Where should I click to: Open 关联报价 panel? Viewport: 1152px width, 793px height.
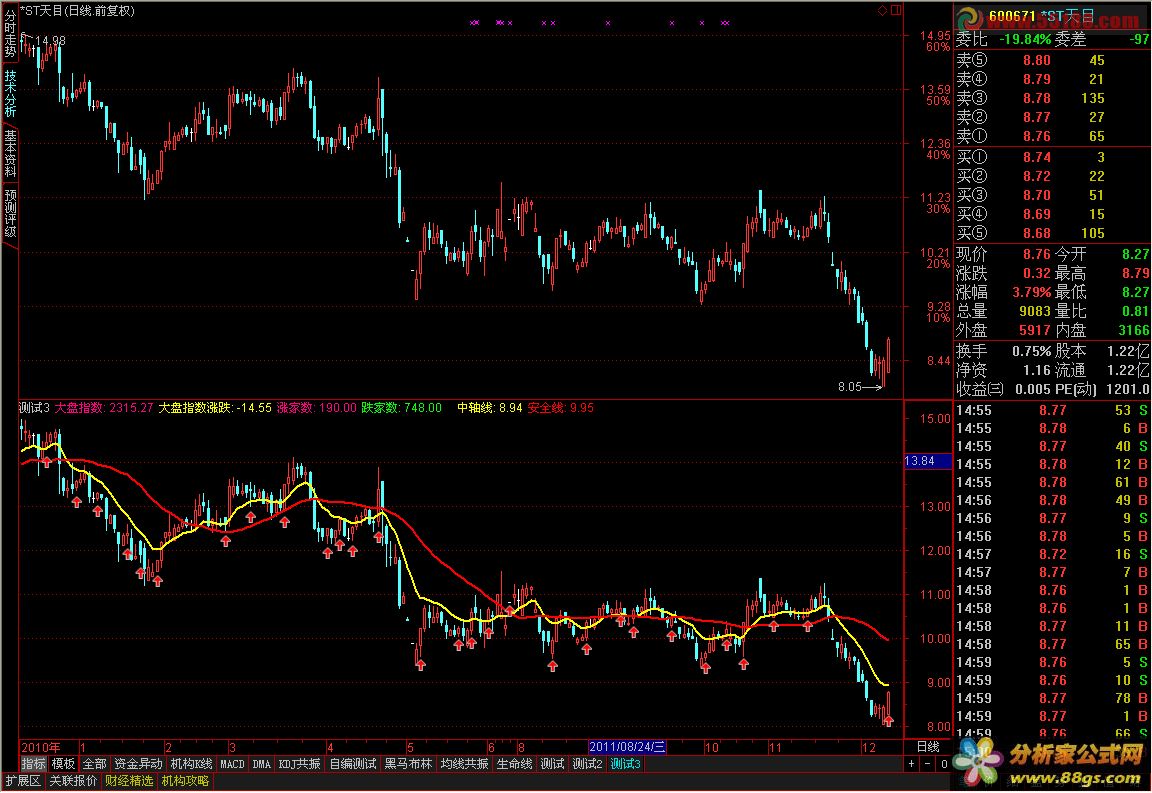click(x=73, y=781)
